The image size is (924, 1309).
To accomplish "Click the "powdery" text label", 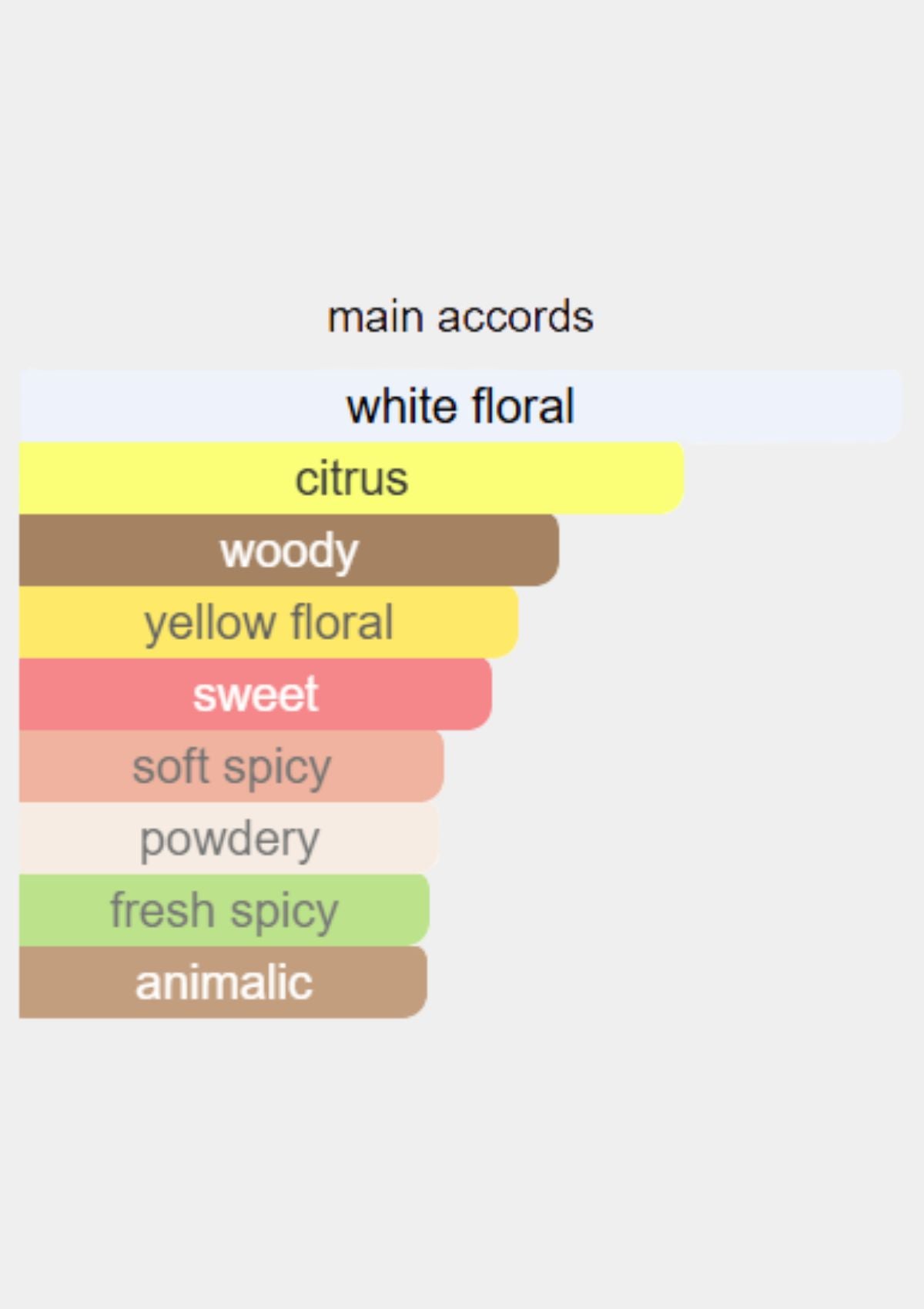I will (229, 839).
